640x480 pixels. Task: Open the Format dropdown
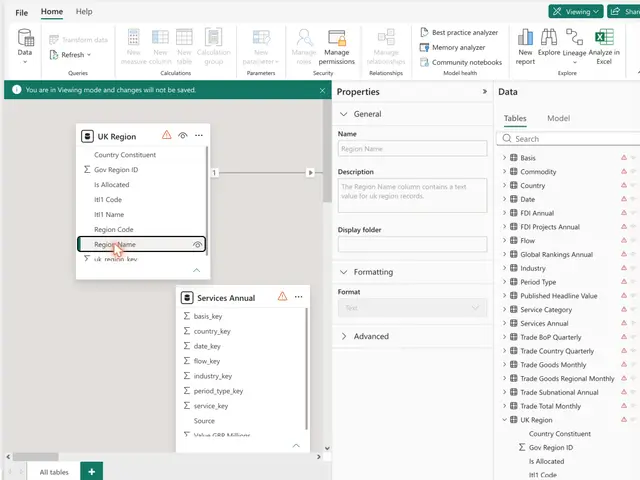point(413,308)
